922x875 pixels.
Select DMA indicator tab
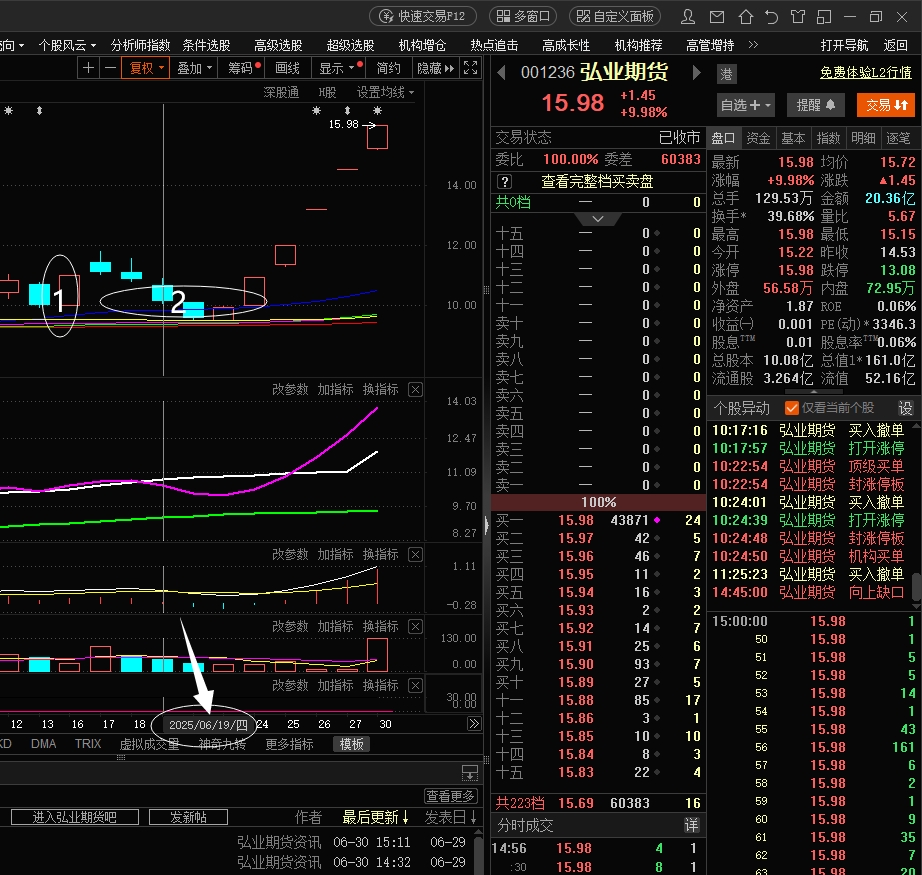click(x=44, y=744)
